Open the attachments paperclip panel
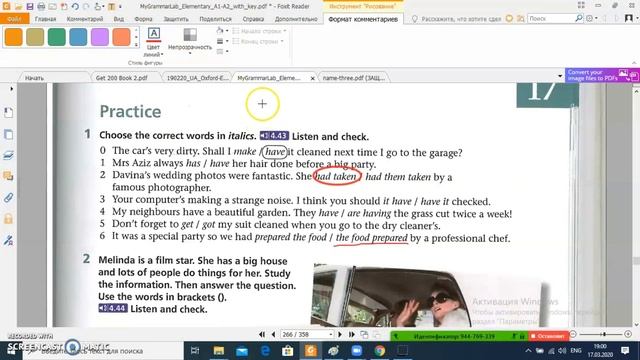 pos(8,198)
